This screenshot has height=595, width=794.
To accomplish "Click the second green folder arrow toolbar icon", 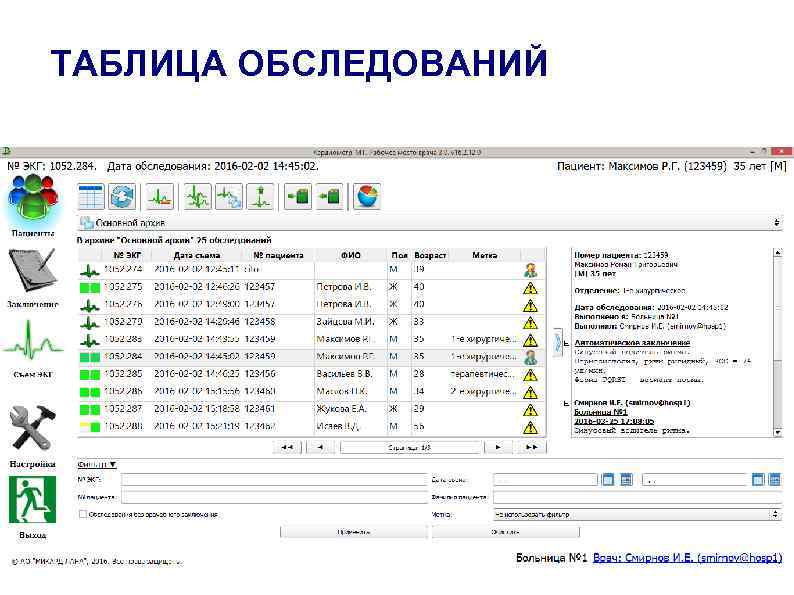I will [x=329, y=196].
